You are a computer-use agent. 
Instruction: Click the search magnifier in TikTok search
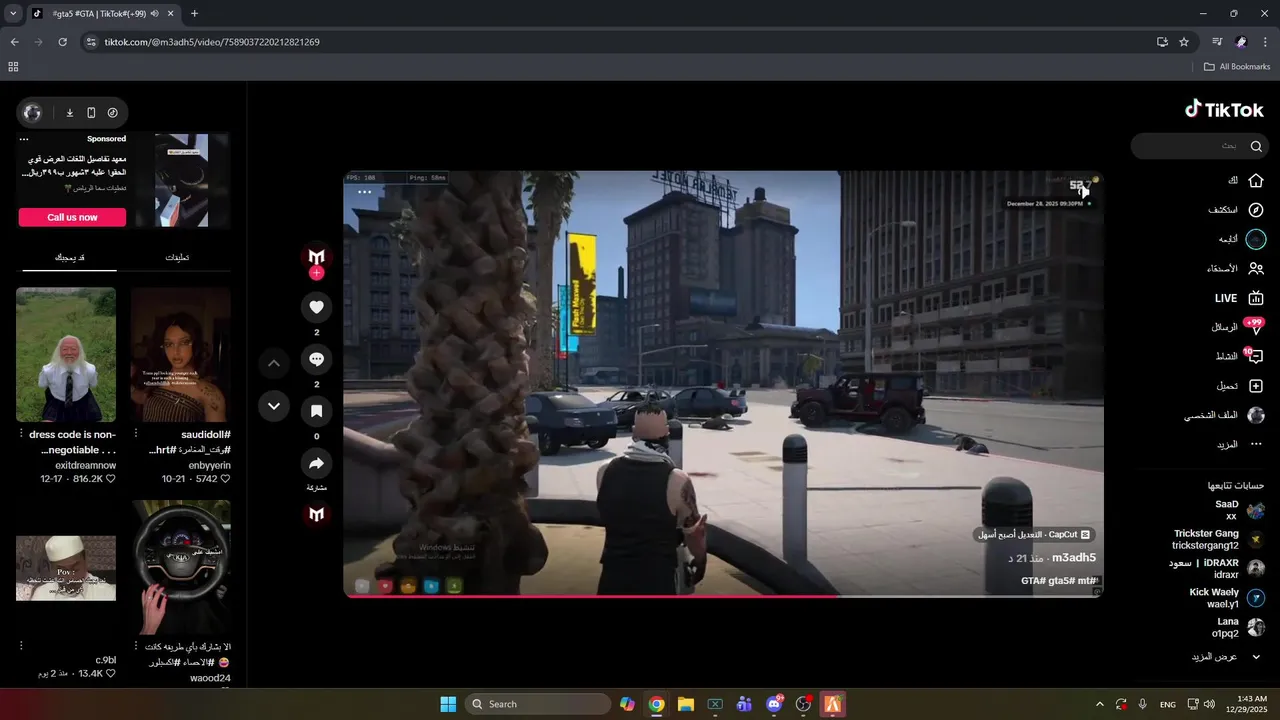click(x=1256, y=146)
